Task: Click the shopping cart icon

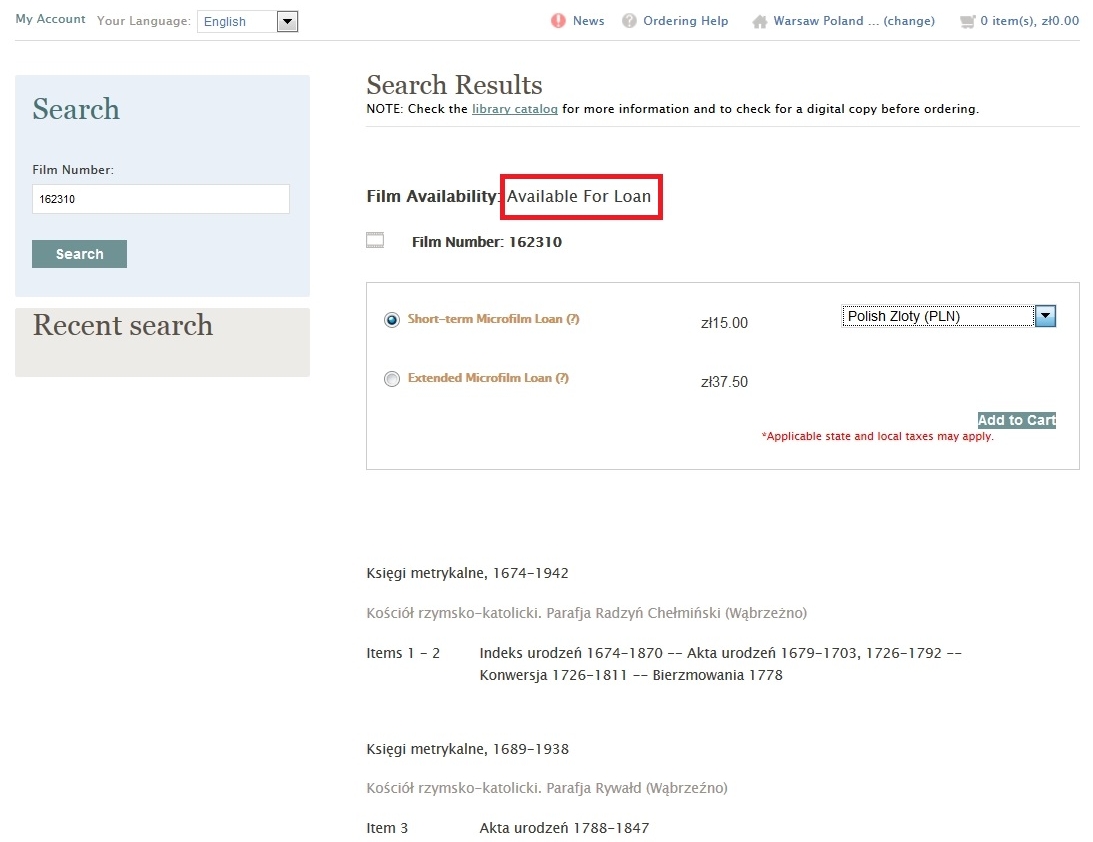Action: tap(966, 21)
